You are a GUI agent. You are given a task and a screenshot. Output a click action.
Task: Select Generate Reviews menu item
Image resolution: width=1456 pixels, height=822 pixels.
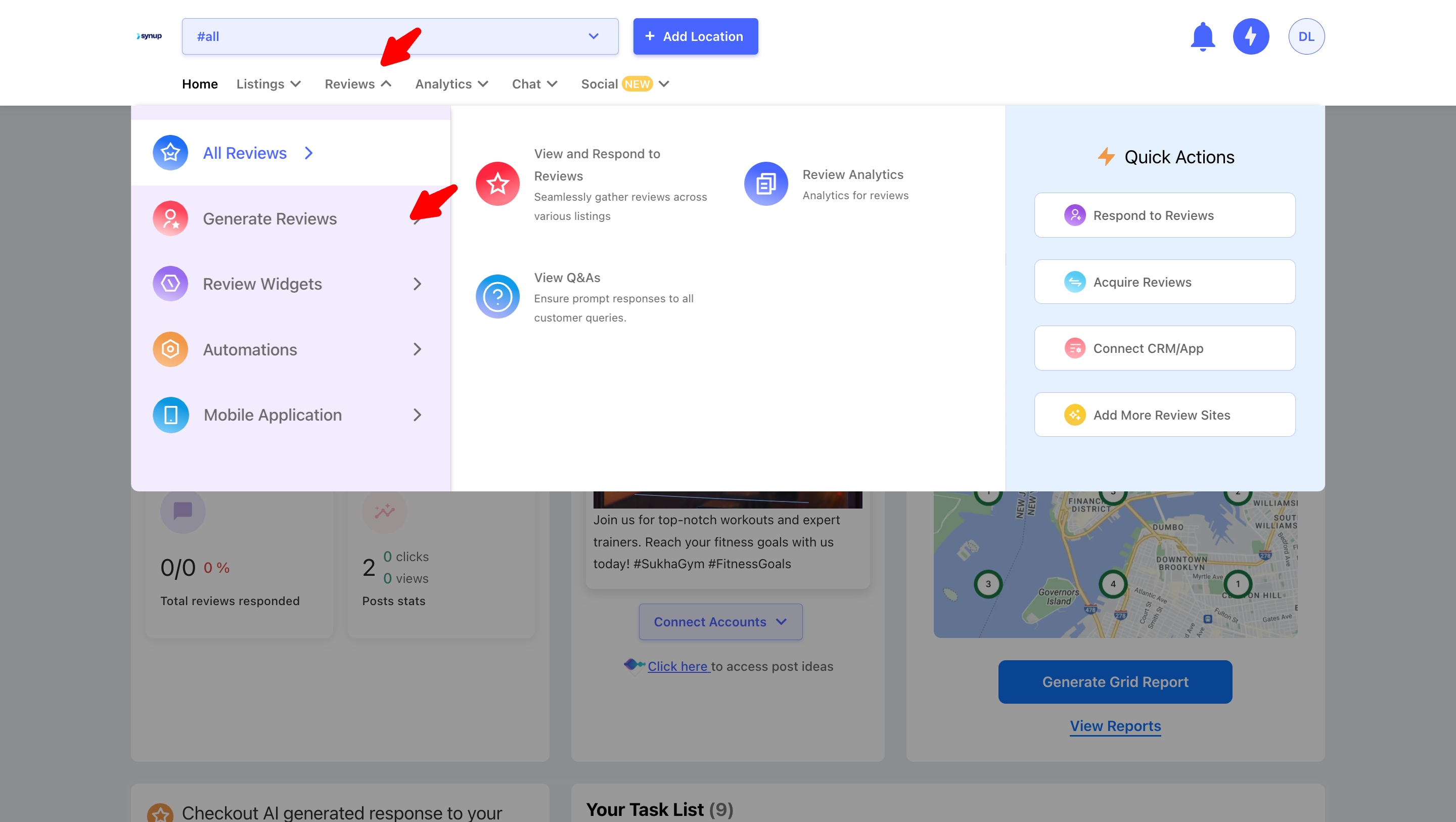269,219
